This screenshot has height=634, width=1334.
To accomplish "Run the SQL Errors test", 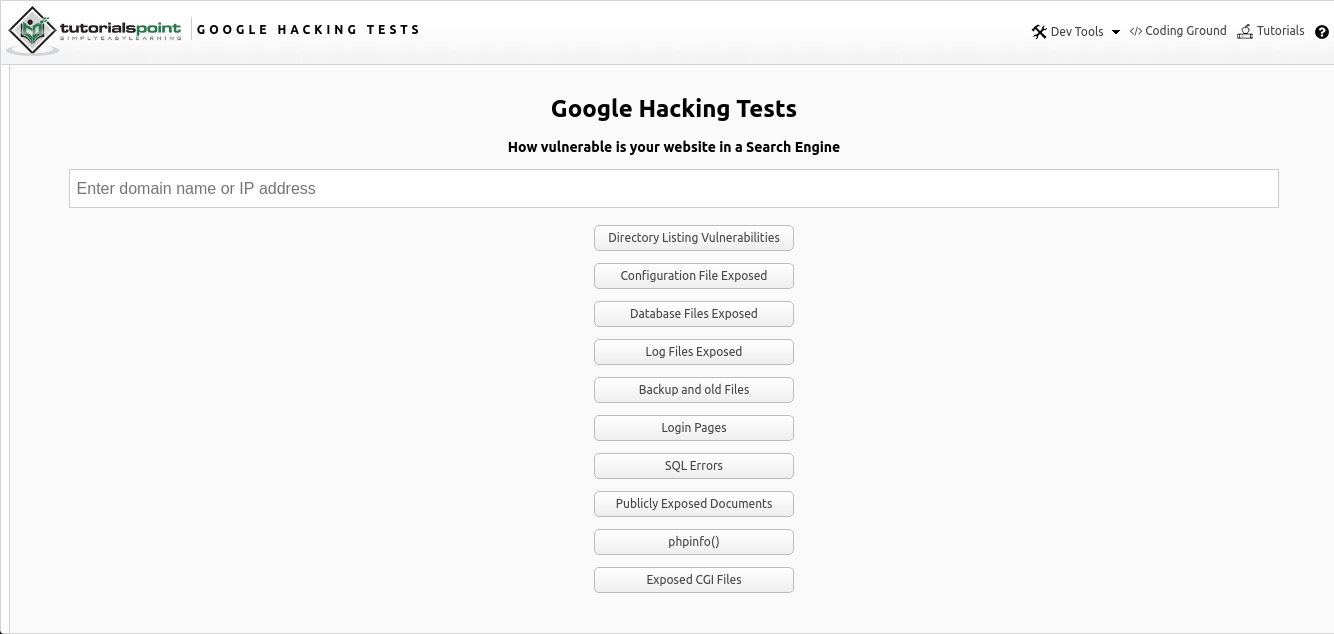I will click(x=693, y=466).
